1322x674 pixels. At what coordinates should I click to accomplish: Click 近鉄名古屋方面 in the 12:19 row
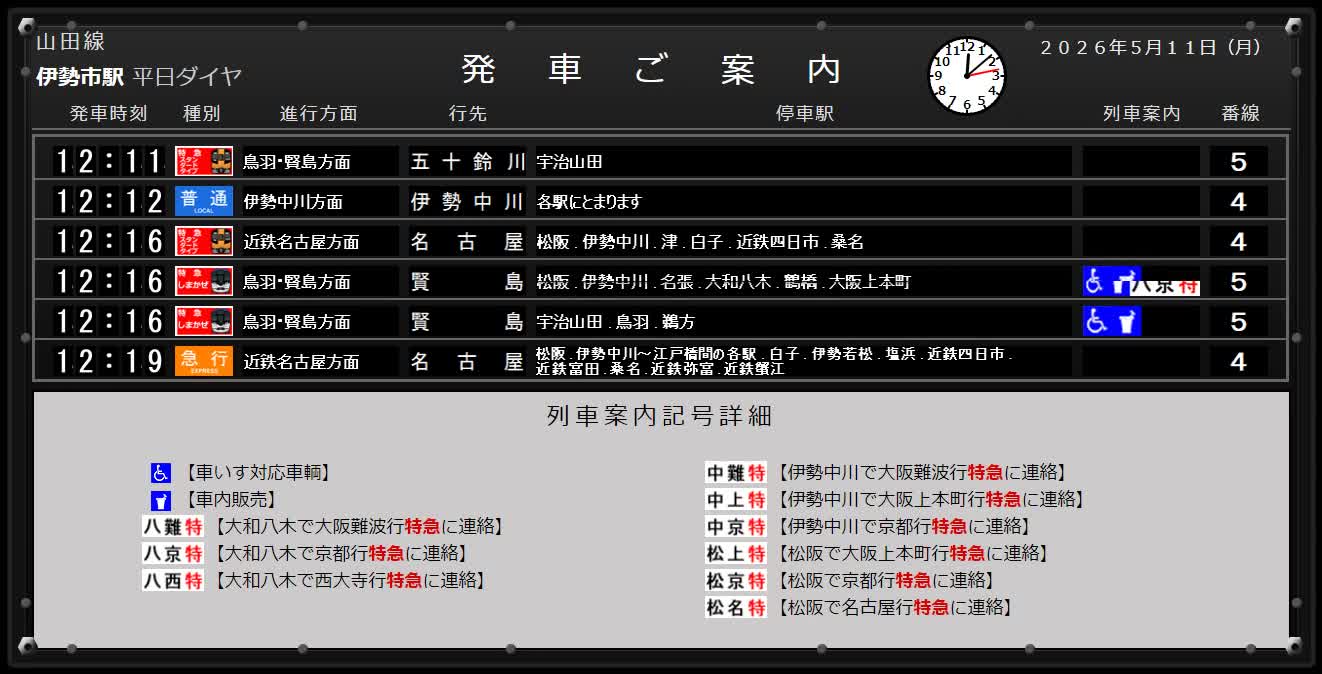pos(301,362)
